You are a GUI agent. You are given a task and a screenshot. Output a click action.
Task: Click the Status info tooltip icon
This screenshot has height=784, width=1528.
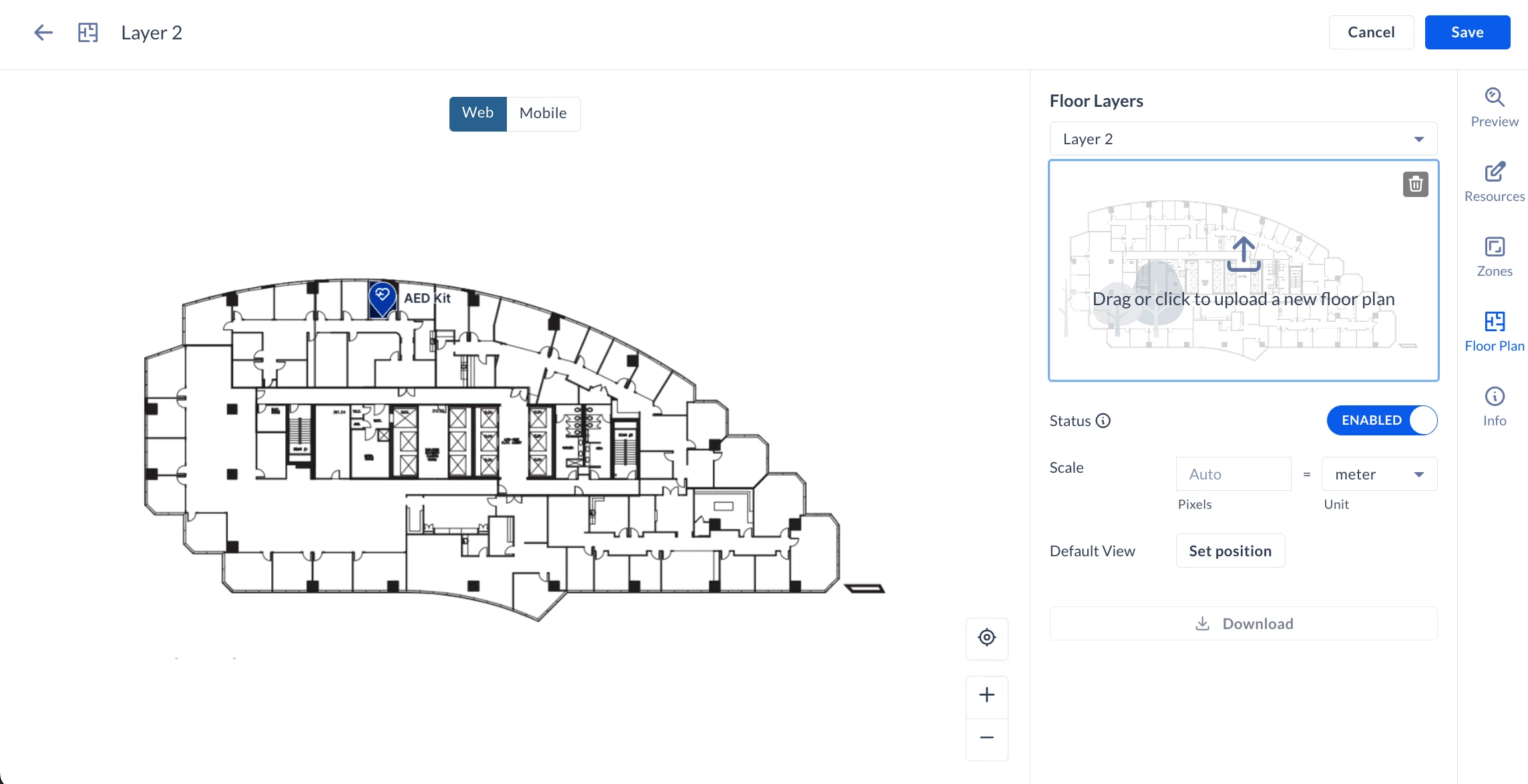[x=1103, y=421]
